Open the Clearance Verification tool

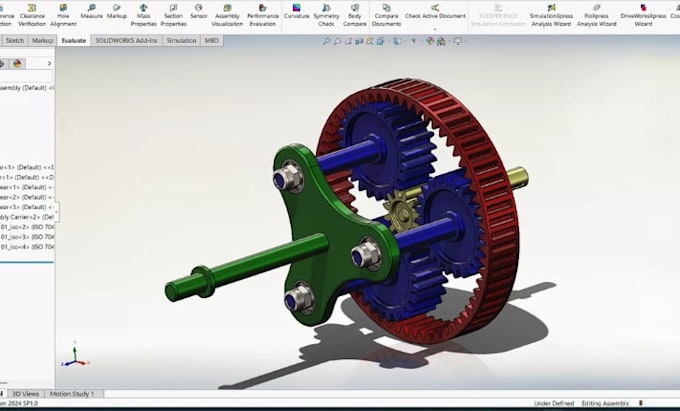pyautogui.click(x=32, y=16)
